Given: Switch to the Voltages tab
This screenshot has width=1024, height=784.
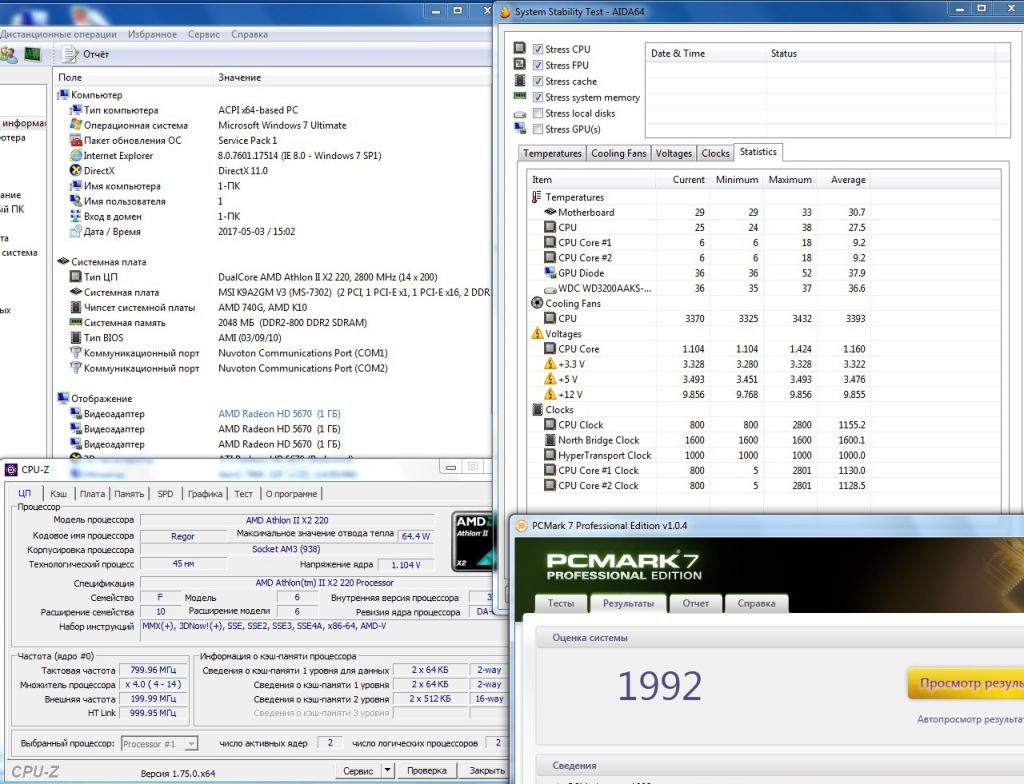Looking at the screenshot, I should click(673, 153).
